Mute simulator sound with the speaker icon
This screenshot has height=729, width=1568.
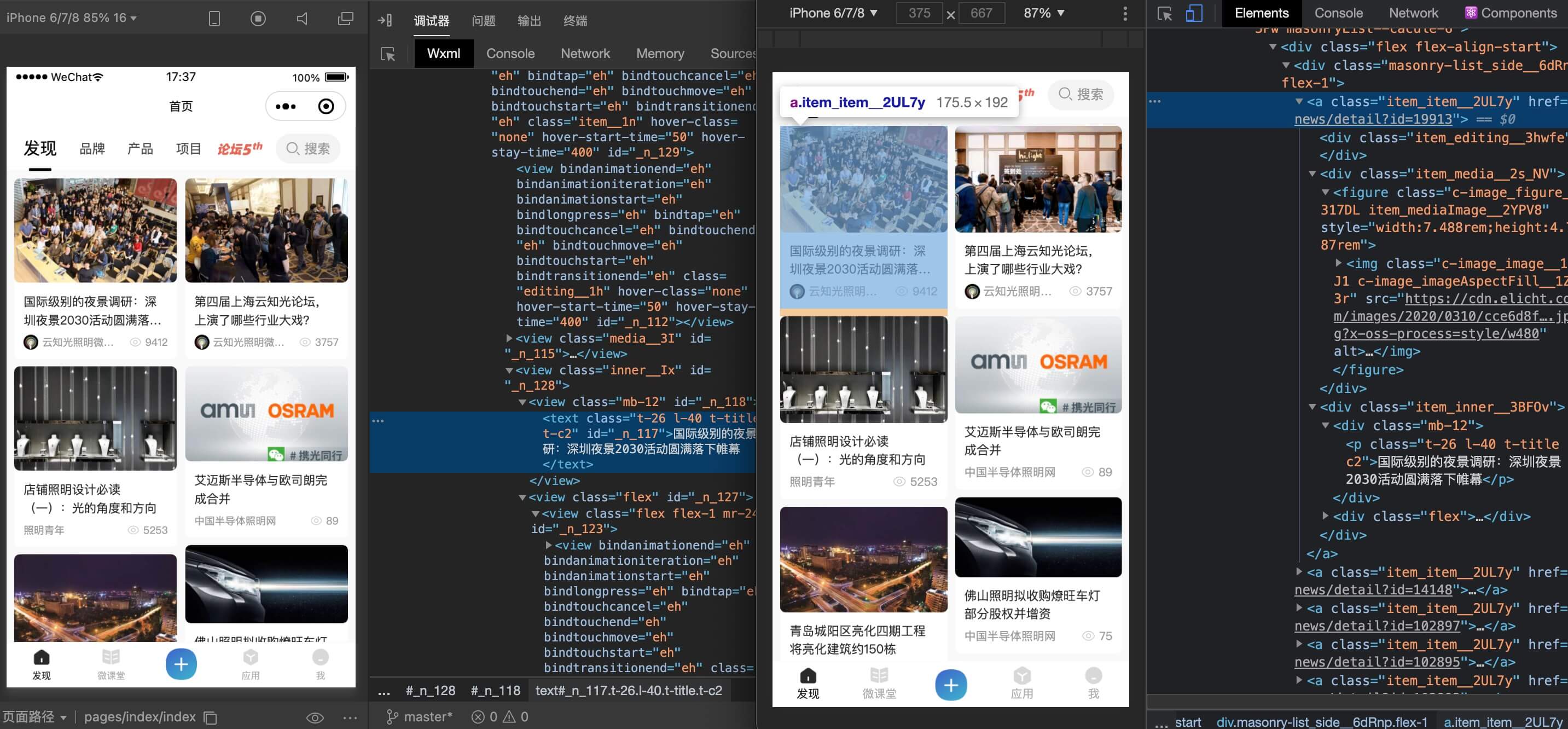coord(302,18)
